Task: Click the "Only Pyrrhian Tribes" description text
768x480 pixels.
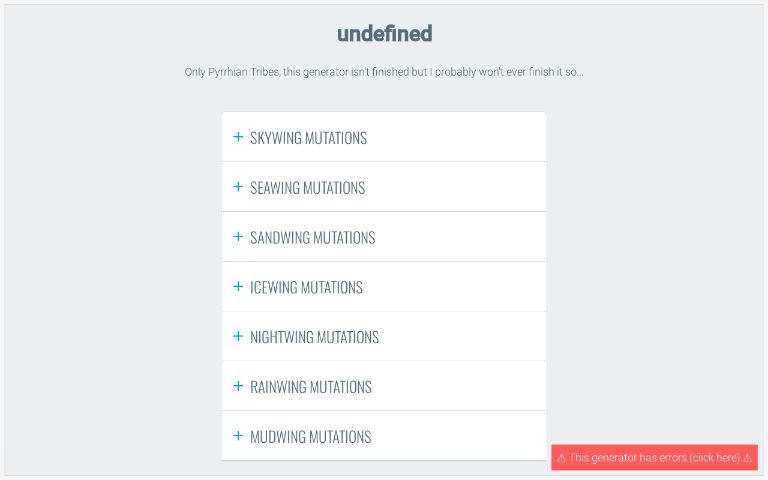Action: (x=384, y=72)
